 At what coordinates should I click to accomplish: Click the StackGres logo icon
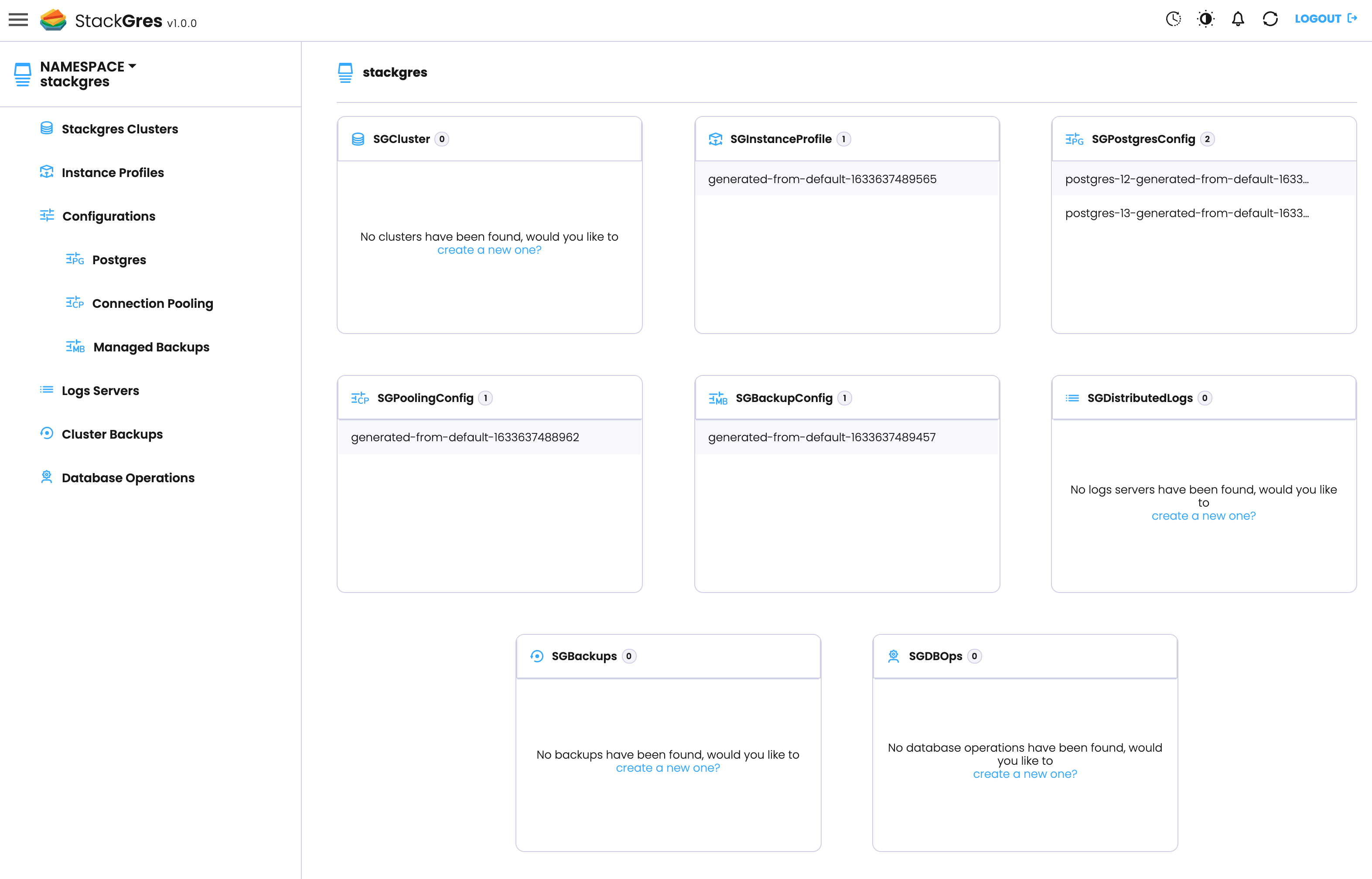click(x=53, y=20)
